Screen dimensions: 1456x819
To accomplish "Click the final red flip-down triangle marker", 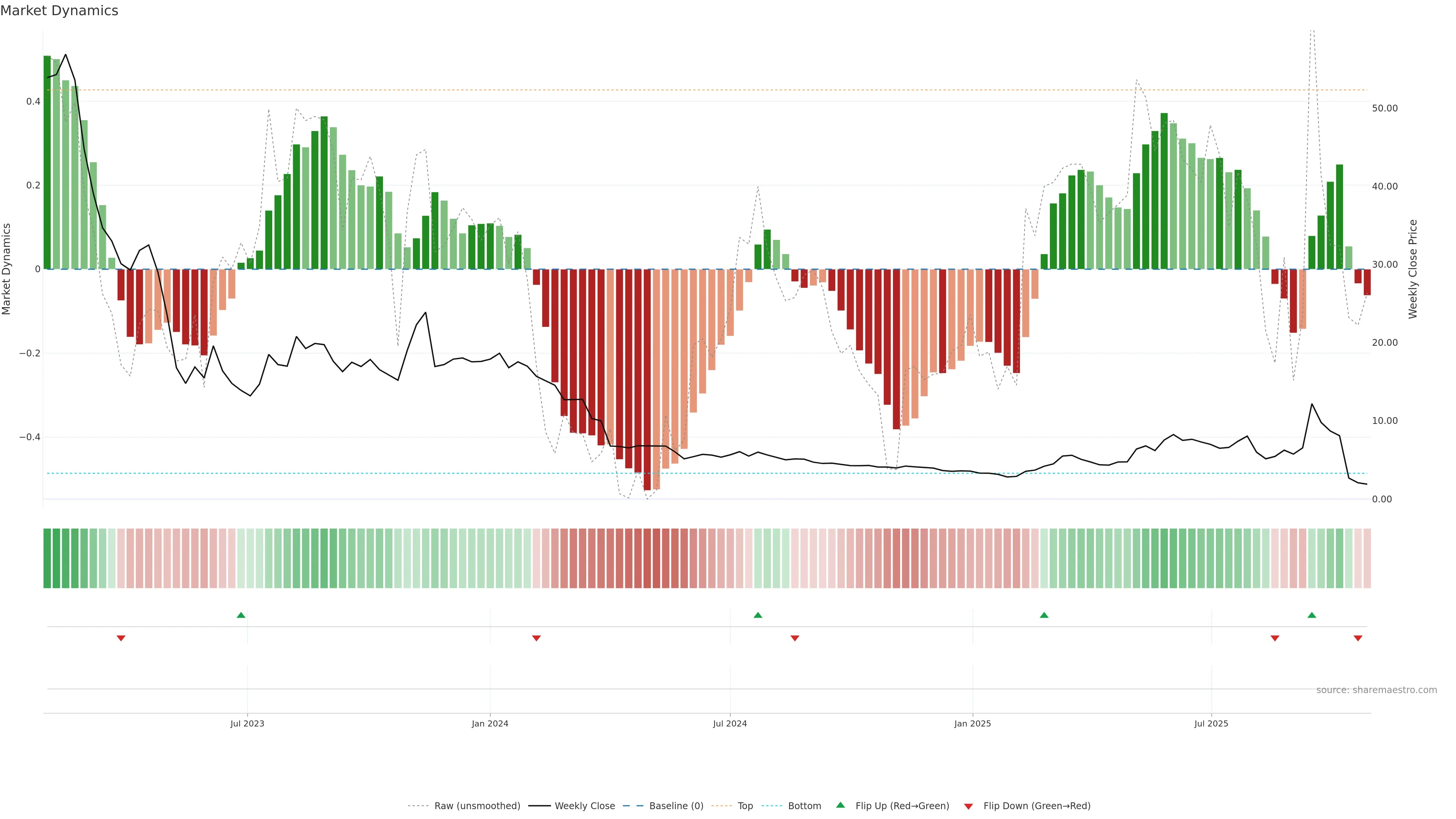I will [x=1358, y=638].
